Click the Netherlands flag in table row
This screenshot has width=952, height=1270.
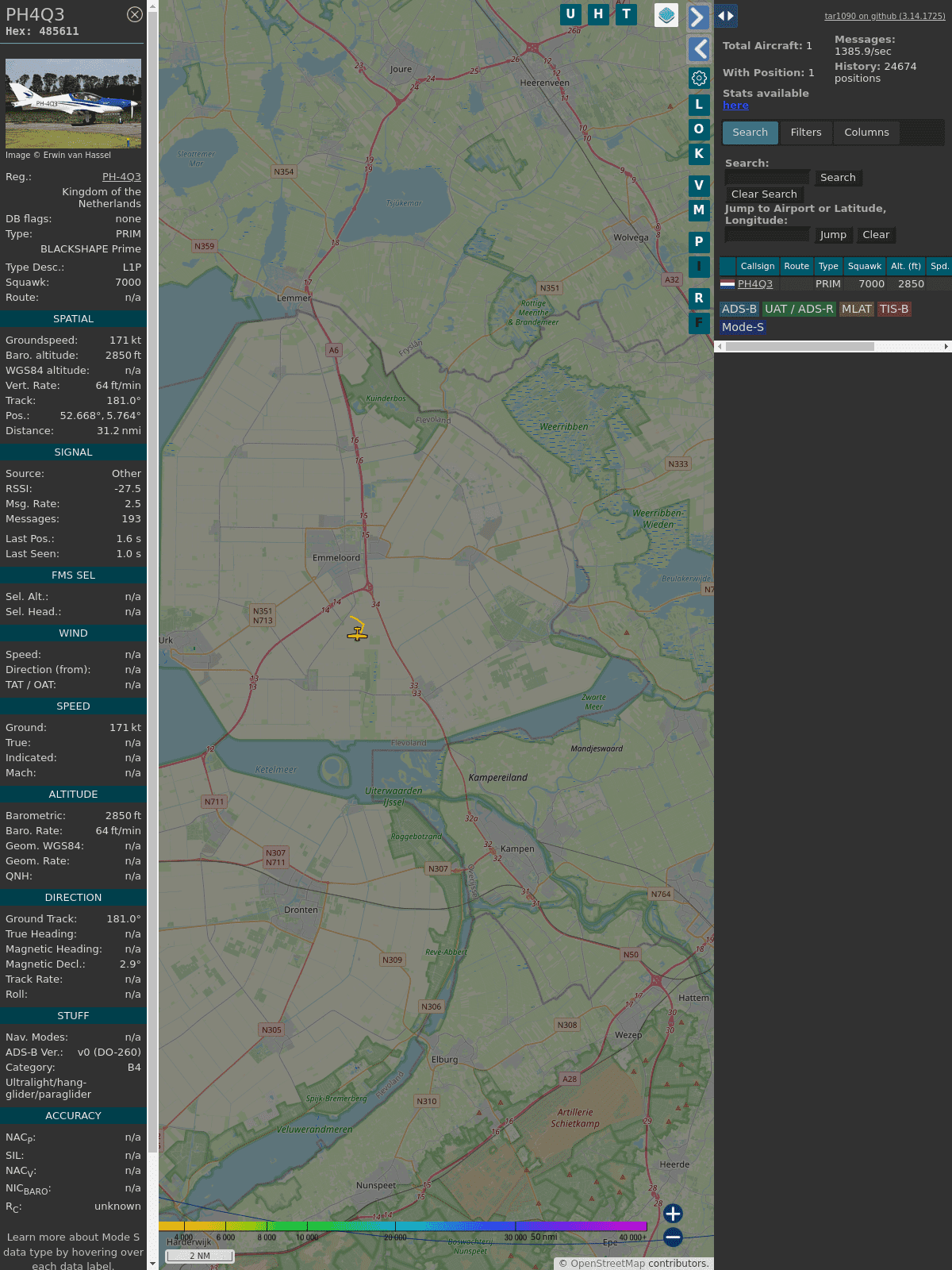[727, 283]
